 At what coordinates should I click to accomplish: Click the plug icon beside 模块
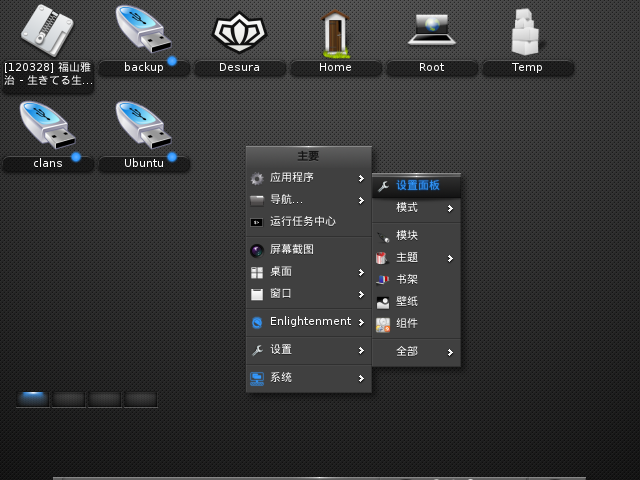(x=383, y=236)
